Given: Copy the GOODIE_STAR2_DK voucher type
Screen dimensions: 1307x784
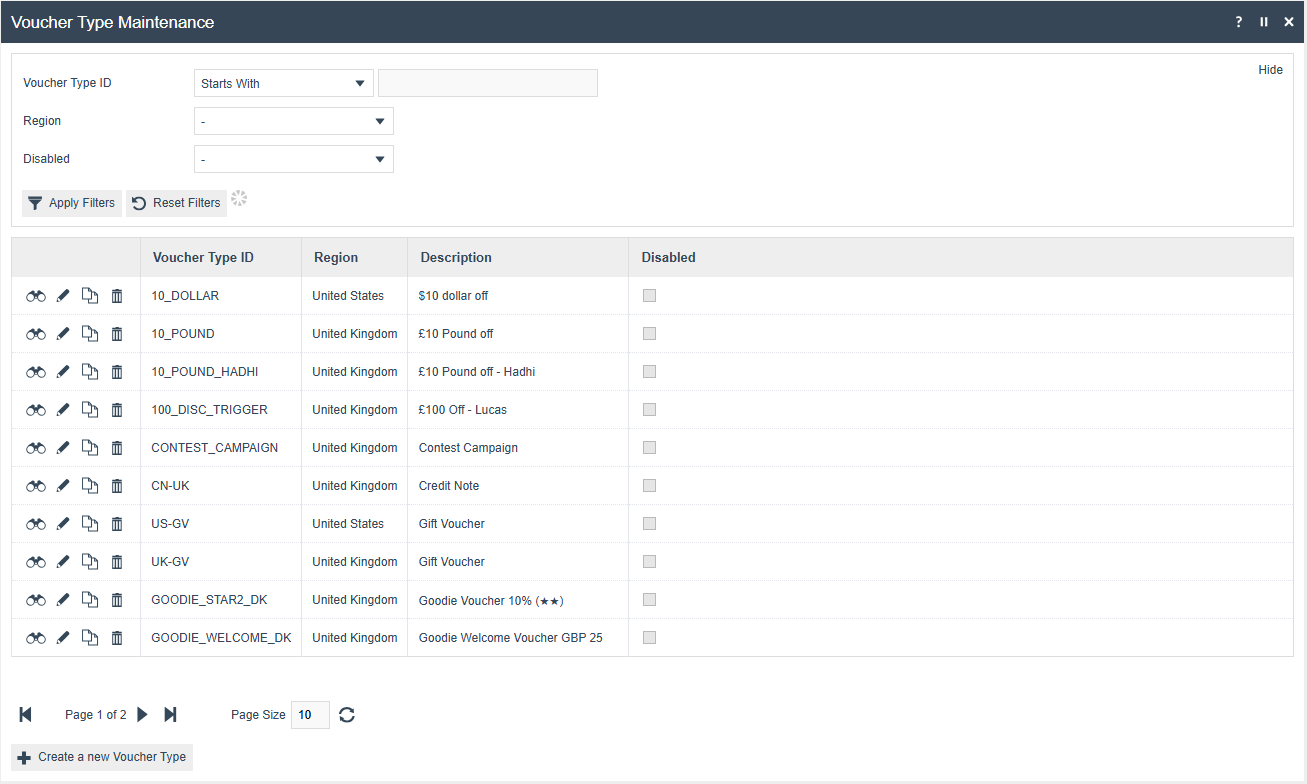Looking at the screenshot, I should point(90,600).
